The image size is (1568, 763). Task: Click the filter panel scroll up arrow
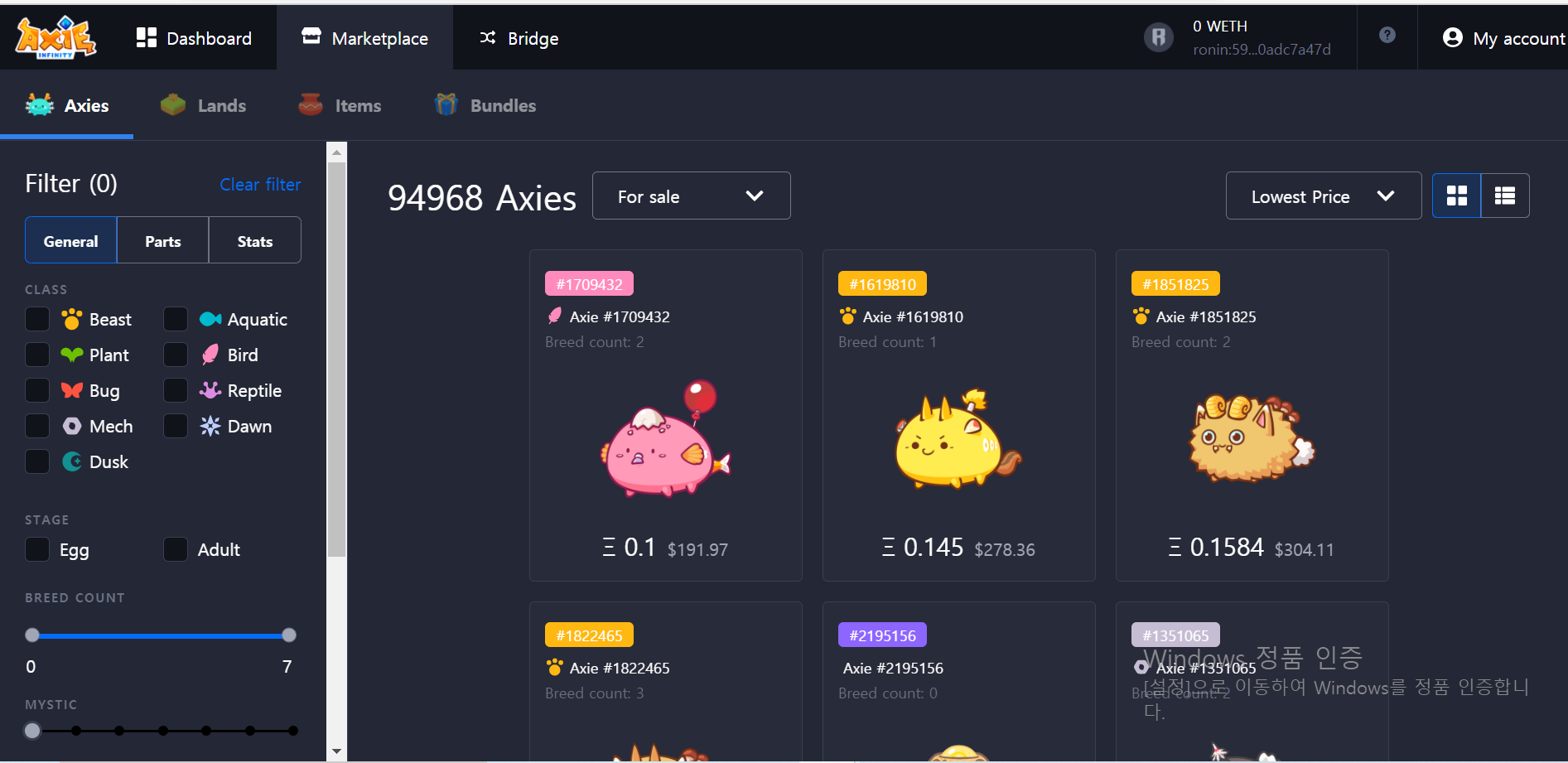pos(336,152)
